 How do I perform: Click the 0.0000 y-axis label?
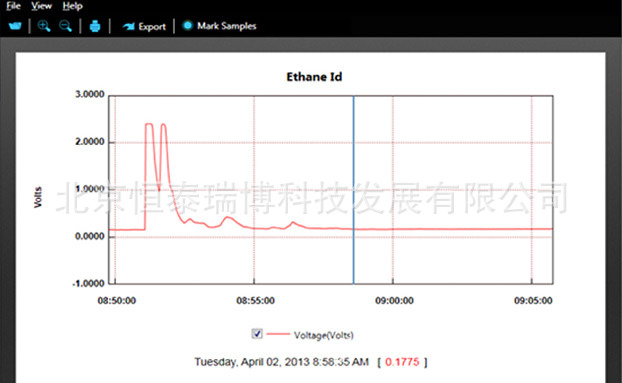coord(90,236)
